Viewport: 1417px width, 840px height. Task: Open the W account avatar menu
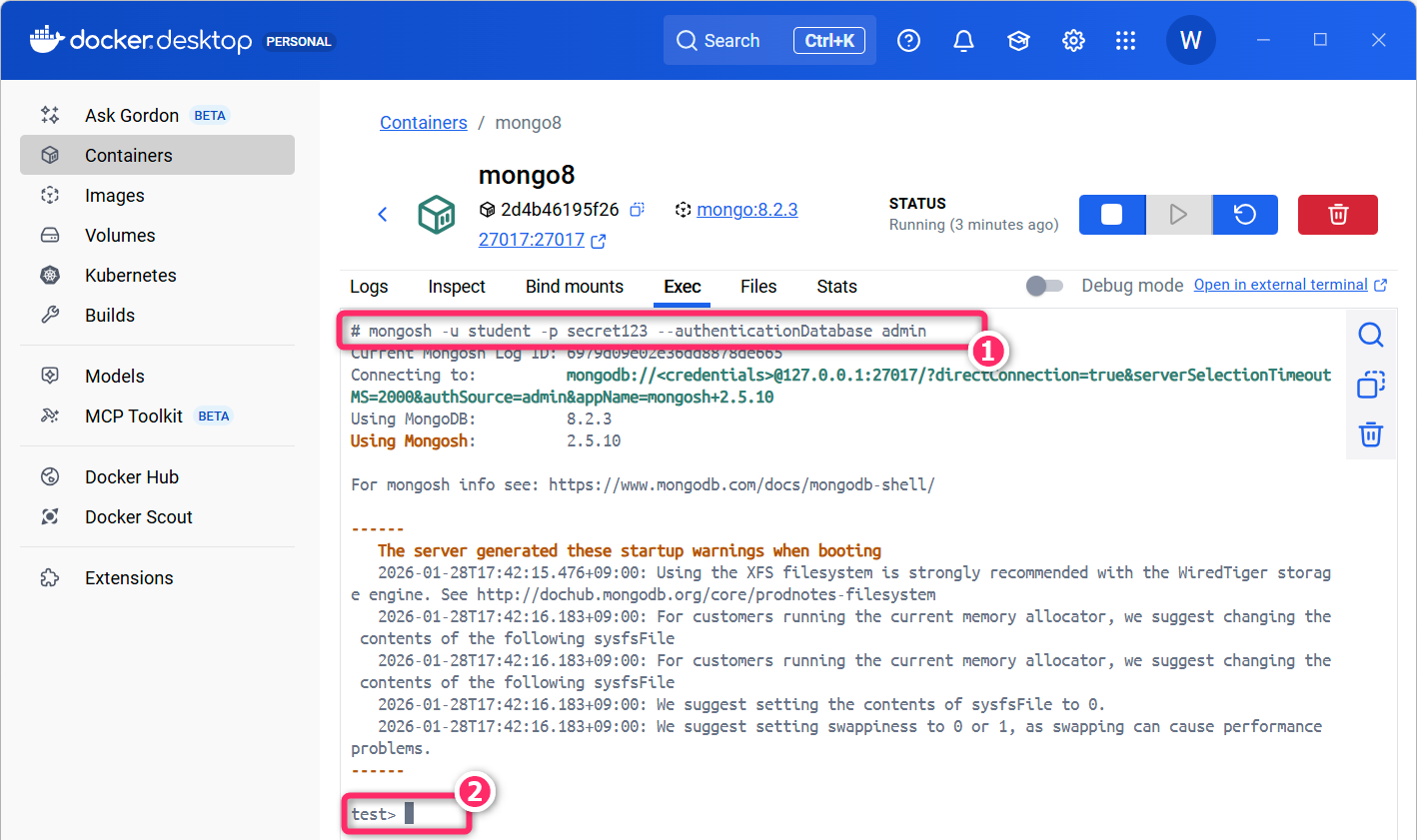(x=1190, y=41)
